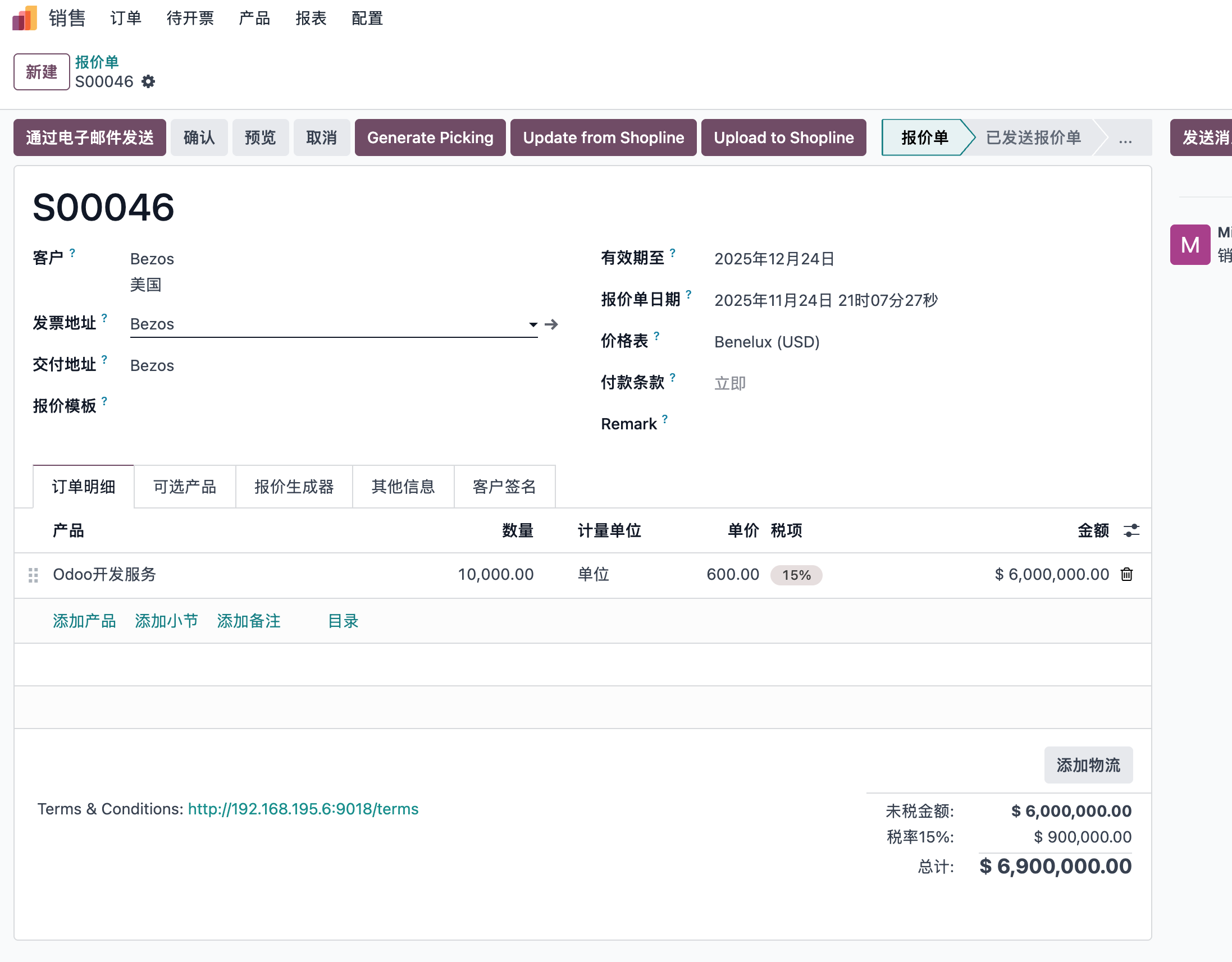Show help tooltip for 发票地址 field
The image size is (1232, 962).
pyautogui.click(x=104, y=318)
